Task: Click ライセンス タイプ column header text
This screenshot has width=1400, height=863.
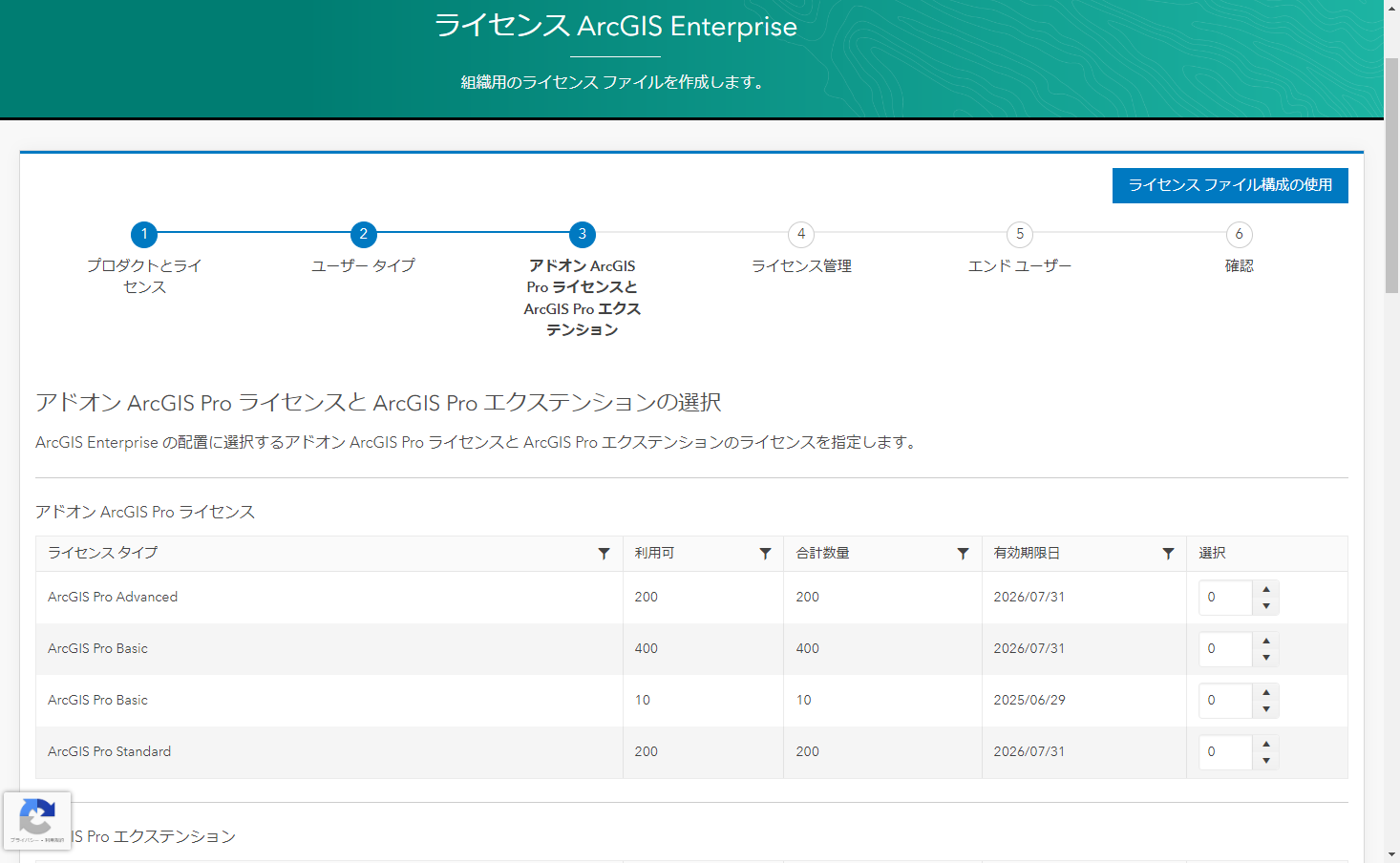Action: pyautogui.click(x=102, y=553)
